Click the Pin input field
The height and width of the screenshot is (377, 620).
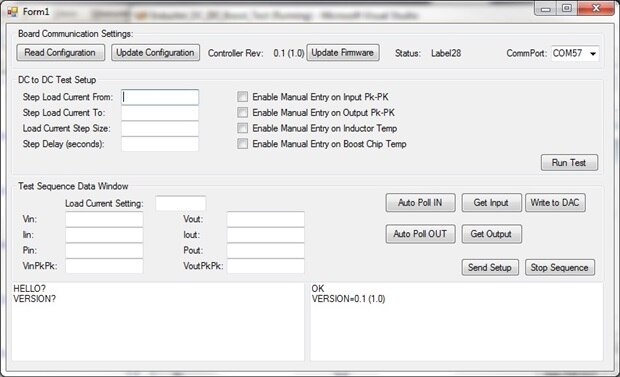pyautogui.click(x=104, y=250)
